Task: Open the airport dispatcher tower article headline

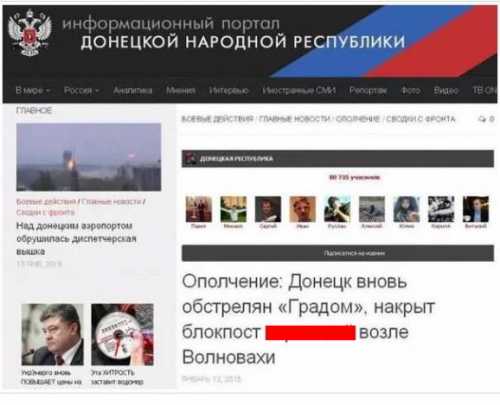Action: [x=76, y=238]
